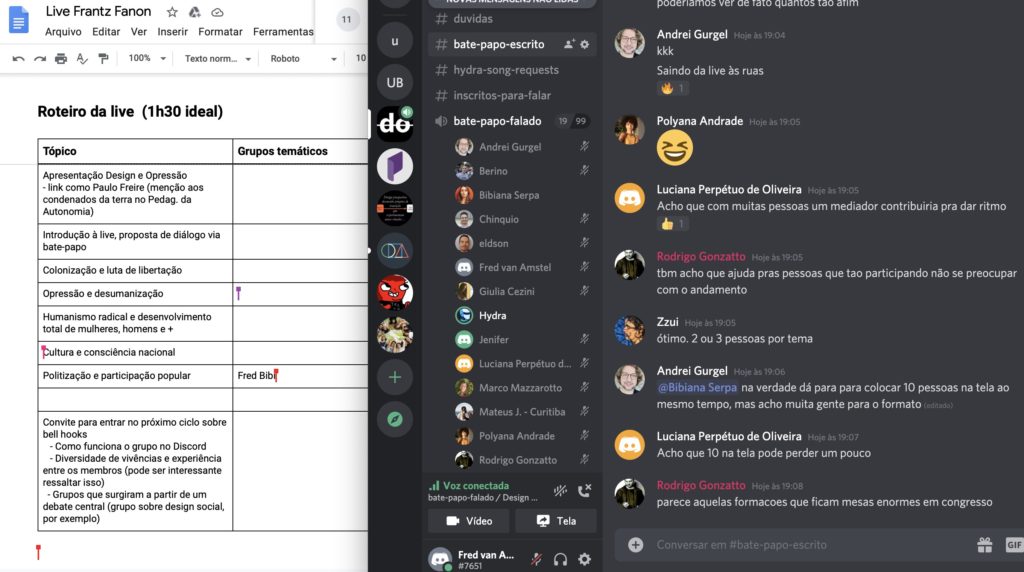Open the UB Discord server
Image resolution: width=1024 pixels, height=572 pixels.
[394, 82]
